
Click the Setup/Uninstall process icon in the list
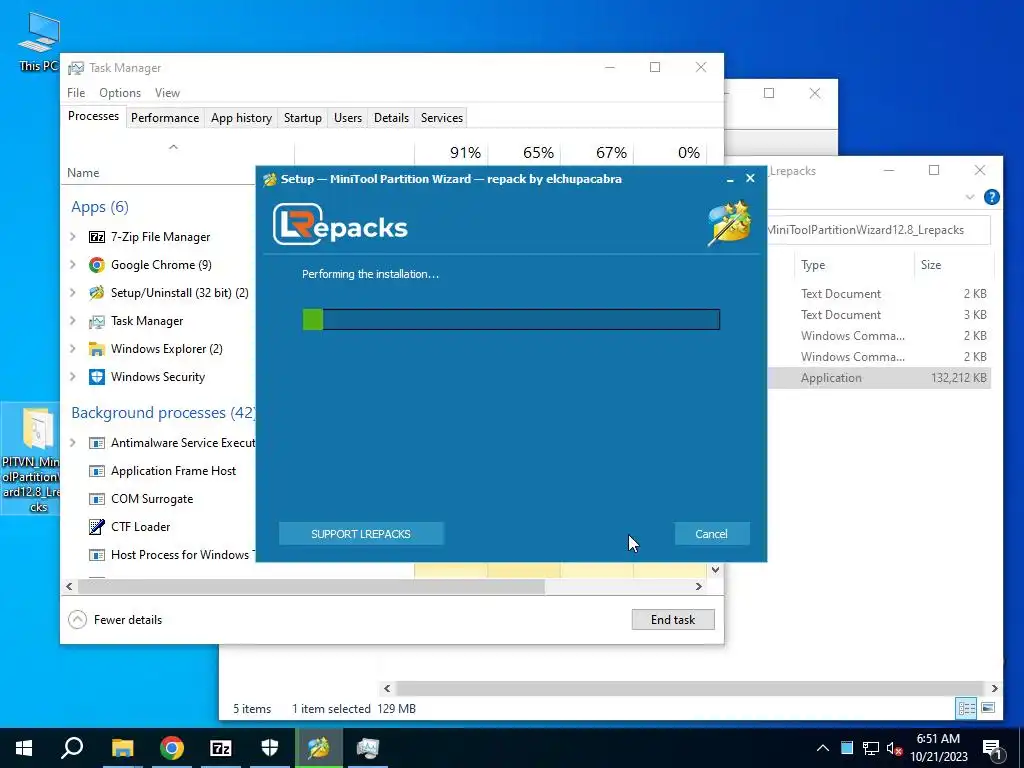[x=97, y=293]
